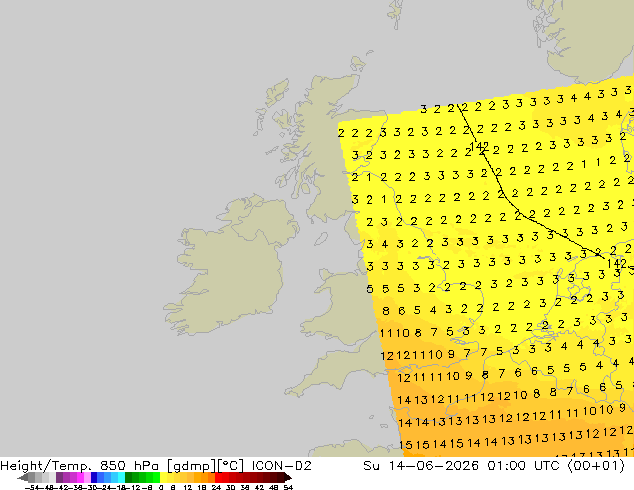This screenshot has height=490, width=634.
Task: Click the '142' contour label over North Sea
Action: tap(480, 146)
